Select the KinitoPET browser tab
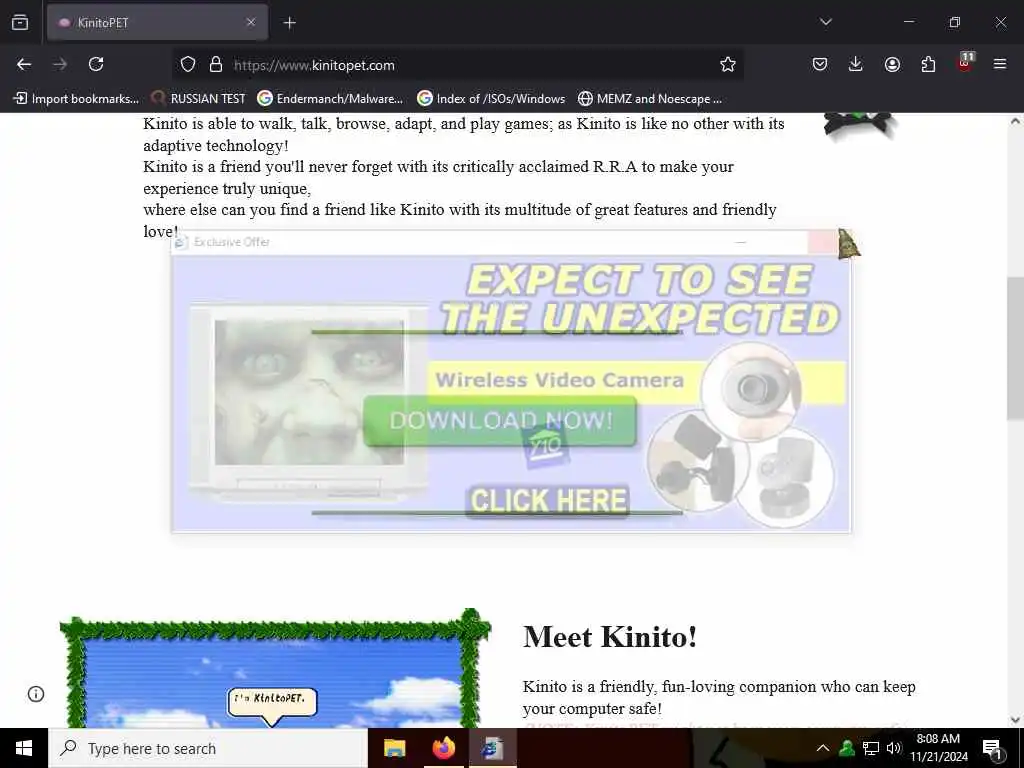1024x768 pixels. [157, 23]
